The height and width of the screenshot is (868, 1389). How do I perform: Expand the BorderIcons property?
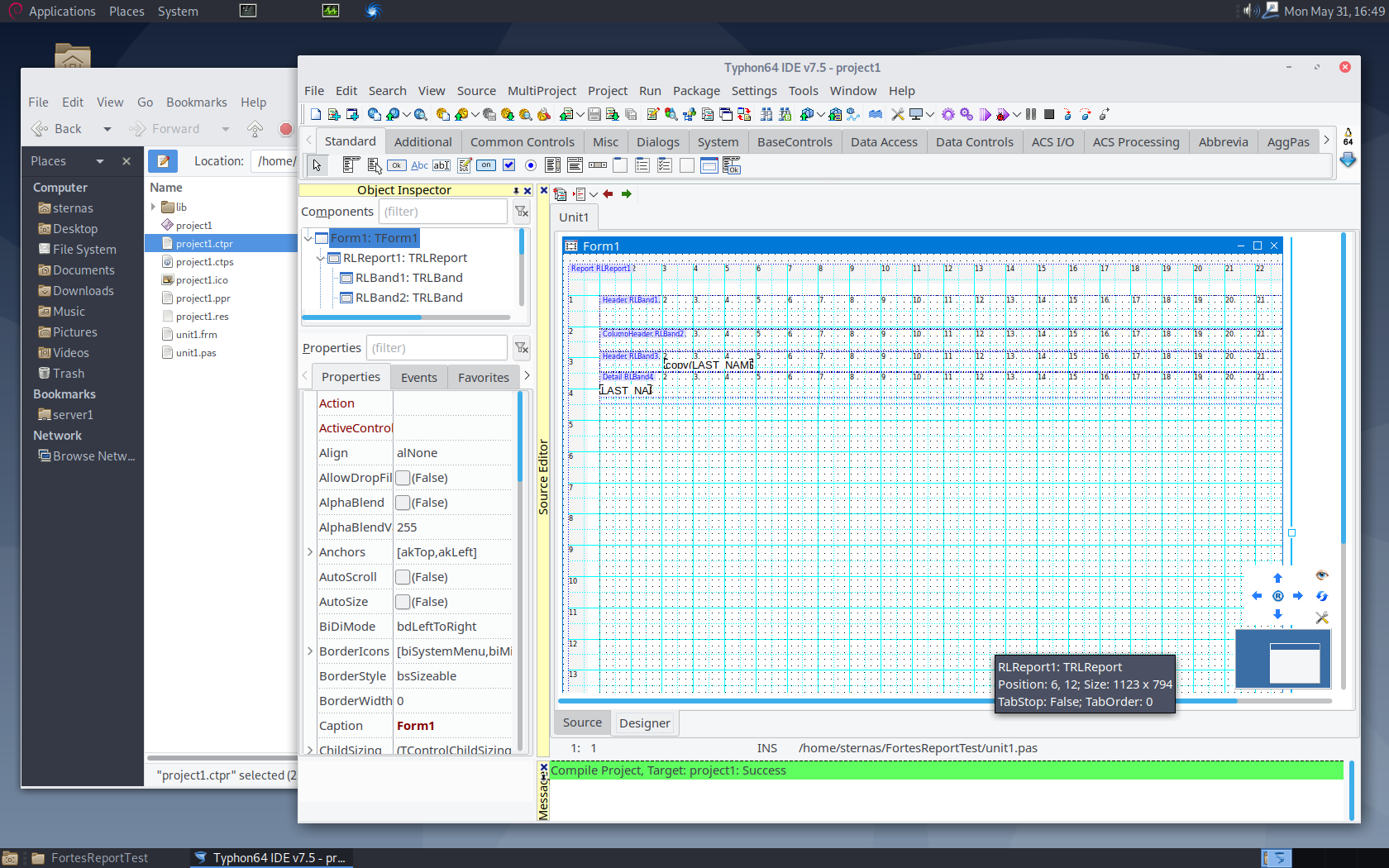[x=310, y=651]
